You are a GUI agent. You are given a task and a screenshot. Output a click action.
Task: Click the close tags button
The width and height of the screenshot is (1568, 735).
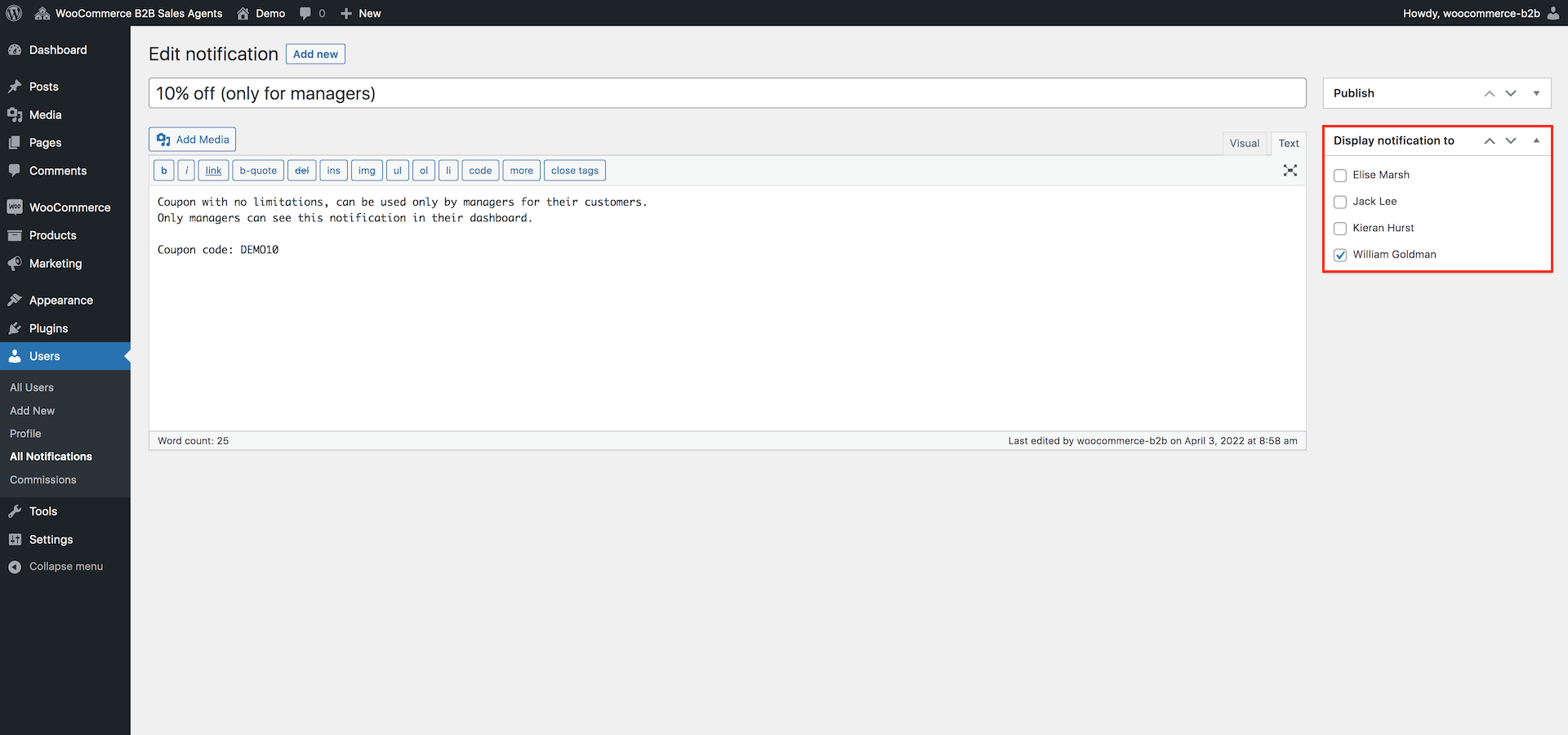[575, 171]
